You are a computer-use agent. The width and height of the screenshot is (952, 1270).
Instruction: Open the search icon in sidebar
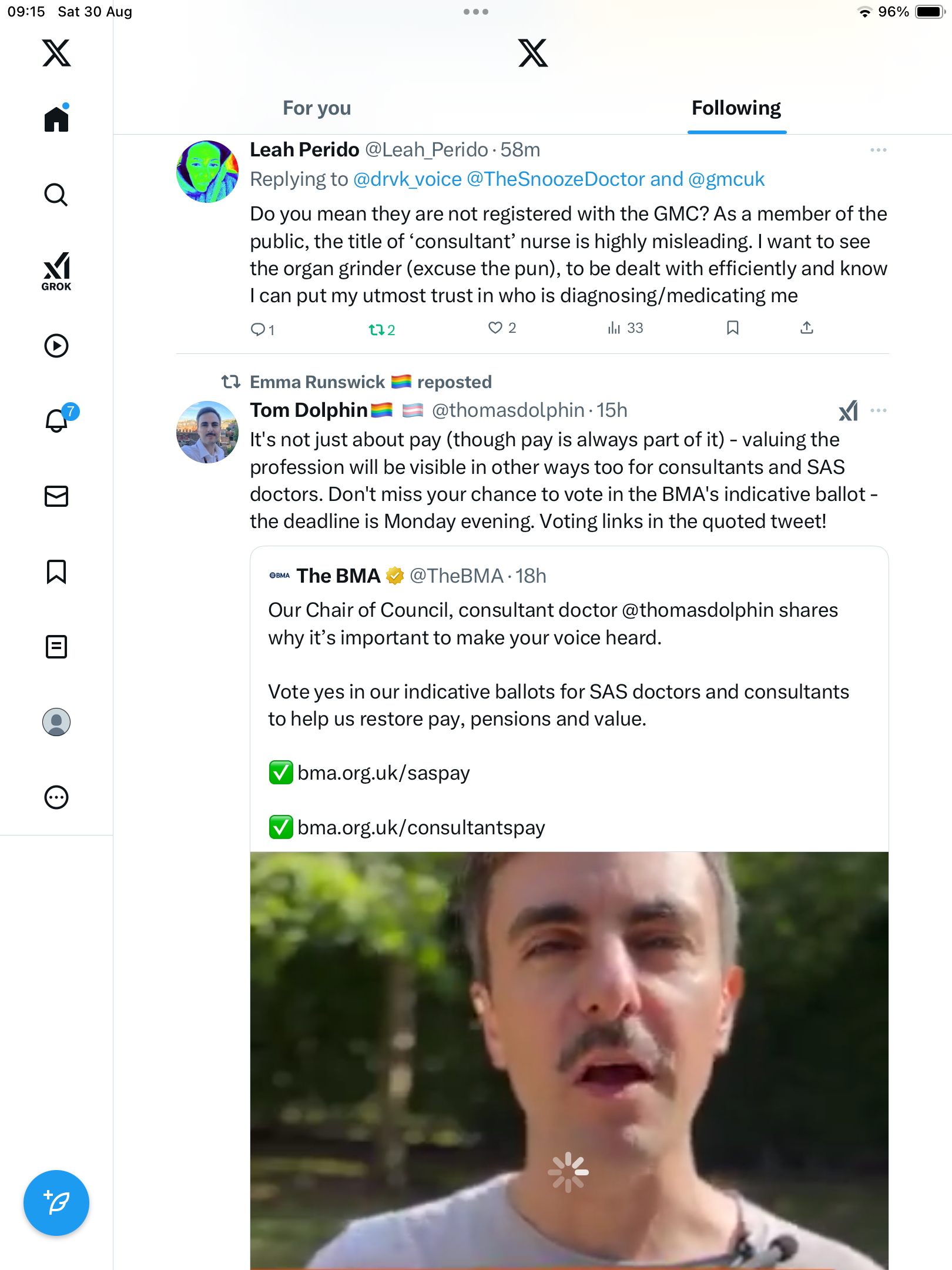pyautogui.click(x=56, y=195)
